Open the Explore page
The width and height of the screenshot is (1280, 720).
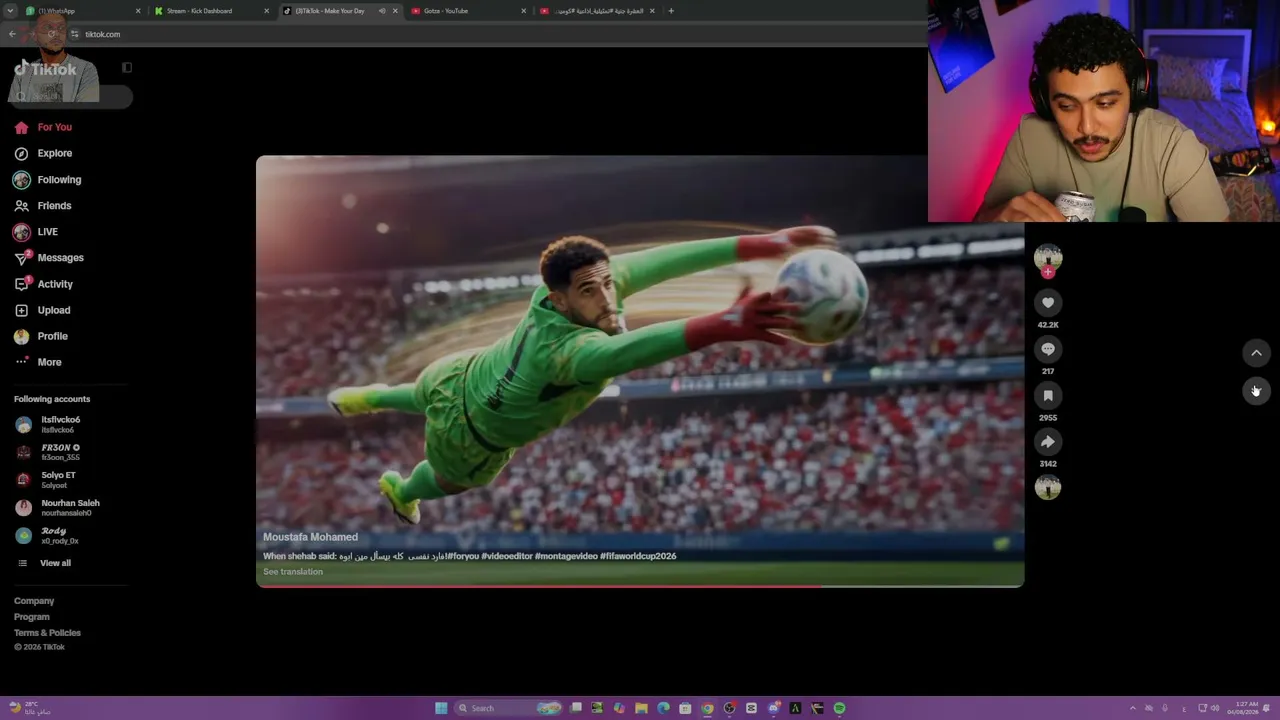click(43, 153)
